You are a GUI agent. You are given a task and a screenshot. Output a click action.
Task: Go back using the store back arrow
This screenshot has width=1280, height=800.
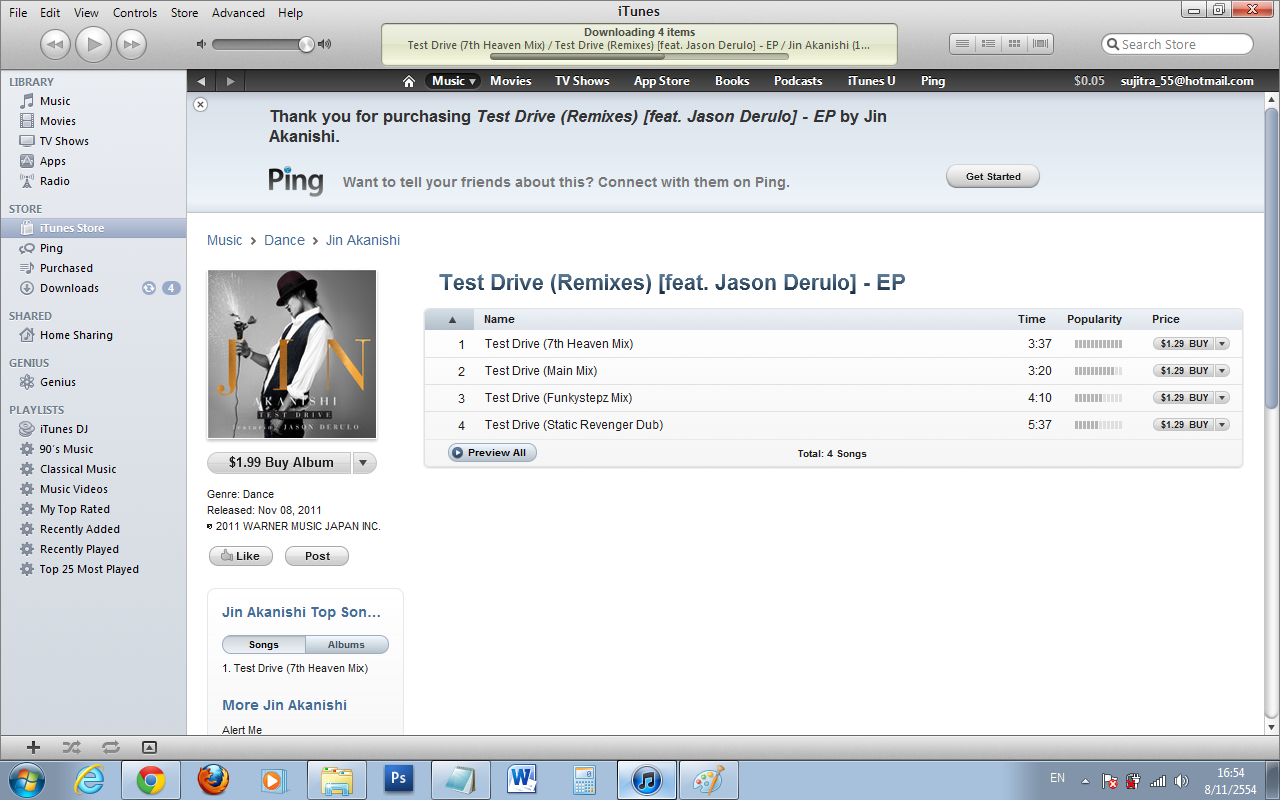(201, 81)
